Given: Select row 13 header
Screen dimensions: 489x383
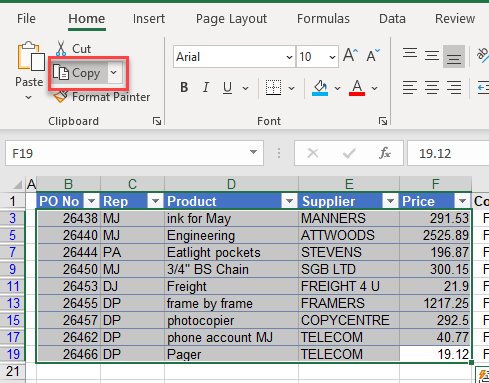Looking at the screenshot, I should (13, 303).
